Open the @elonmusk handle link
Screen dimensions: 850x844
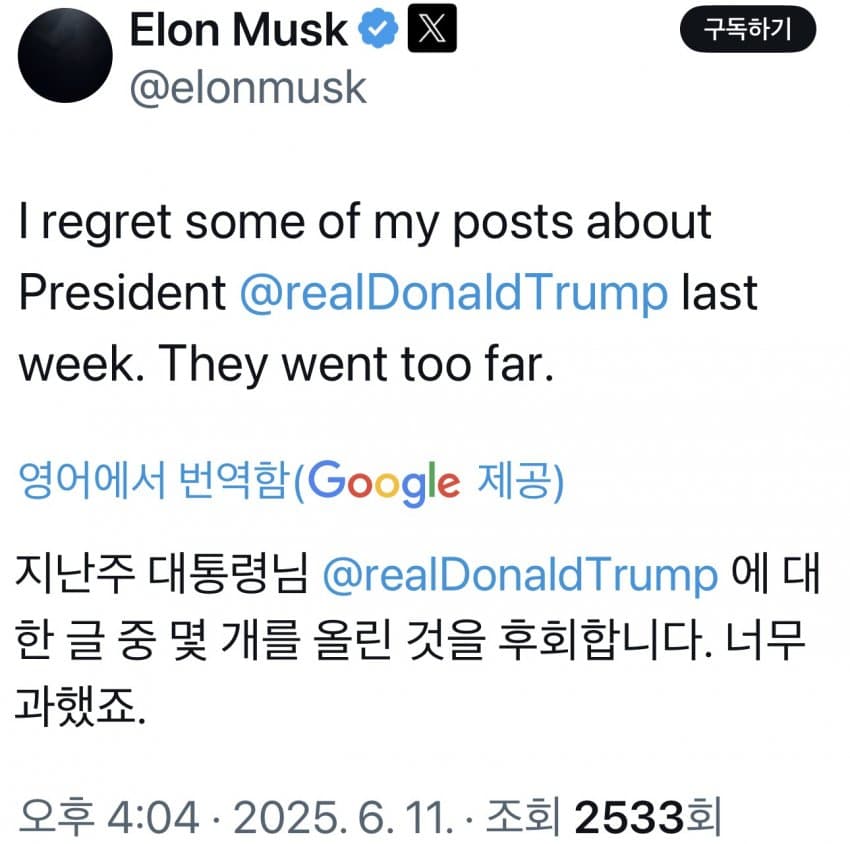pyautogui.click(x=248, y=88)
